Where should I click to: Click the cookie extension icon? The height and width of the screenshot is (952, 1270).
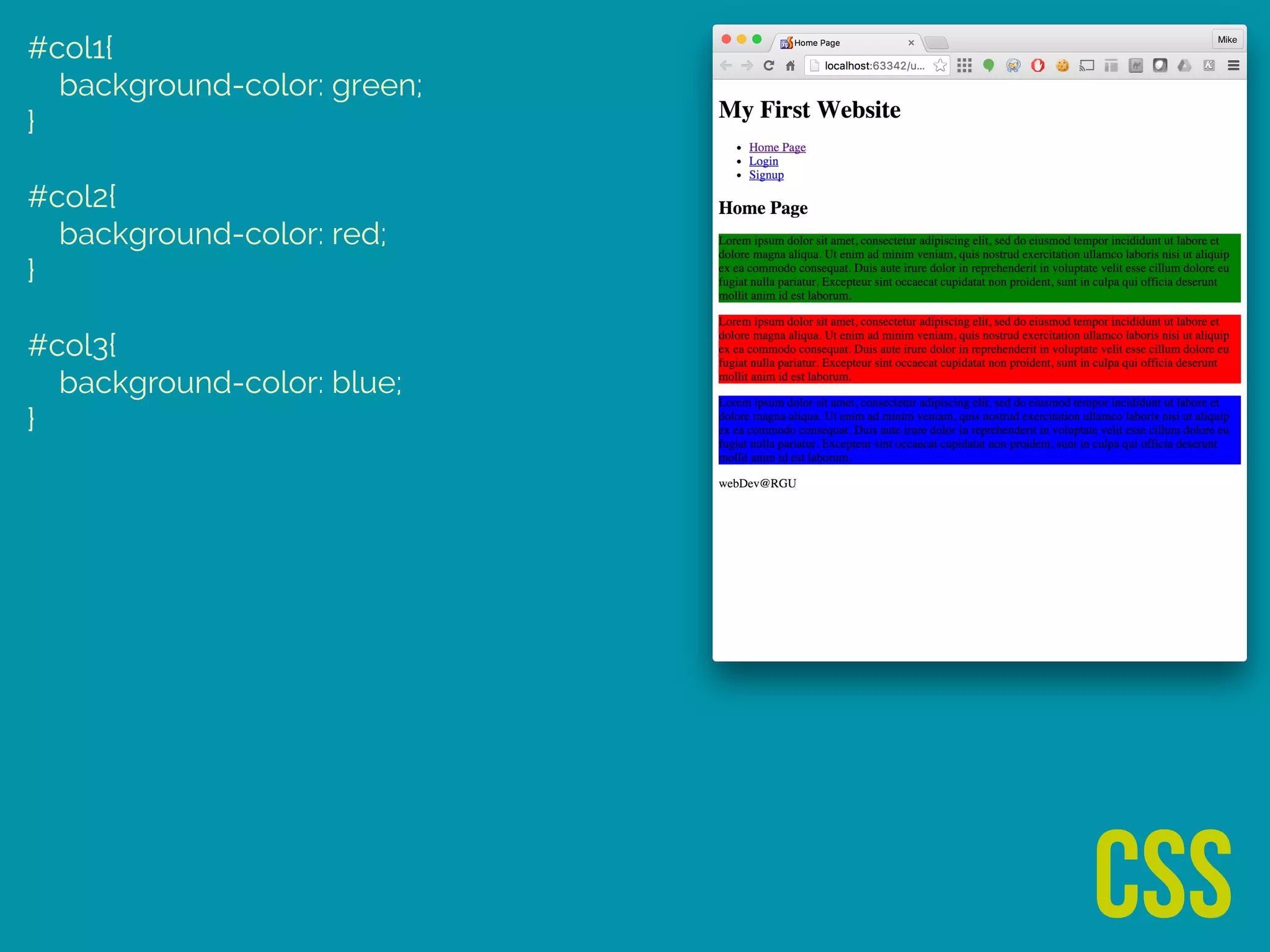click(1062, 66)
